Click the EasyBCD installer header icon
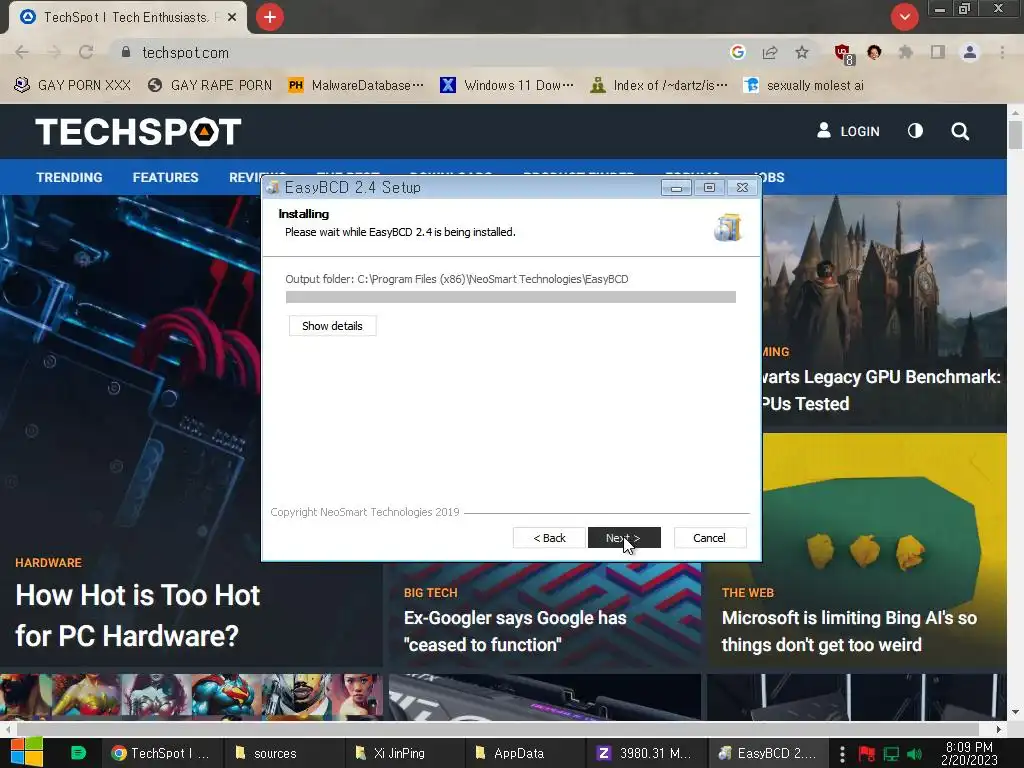 click(x=728, y=227)
